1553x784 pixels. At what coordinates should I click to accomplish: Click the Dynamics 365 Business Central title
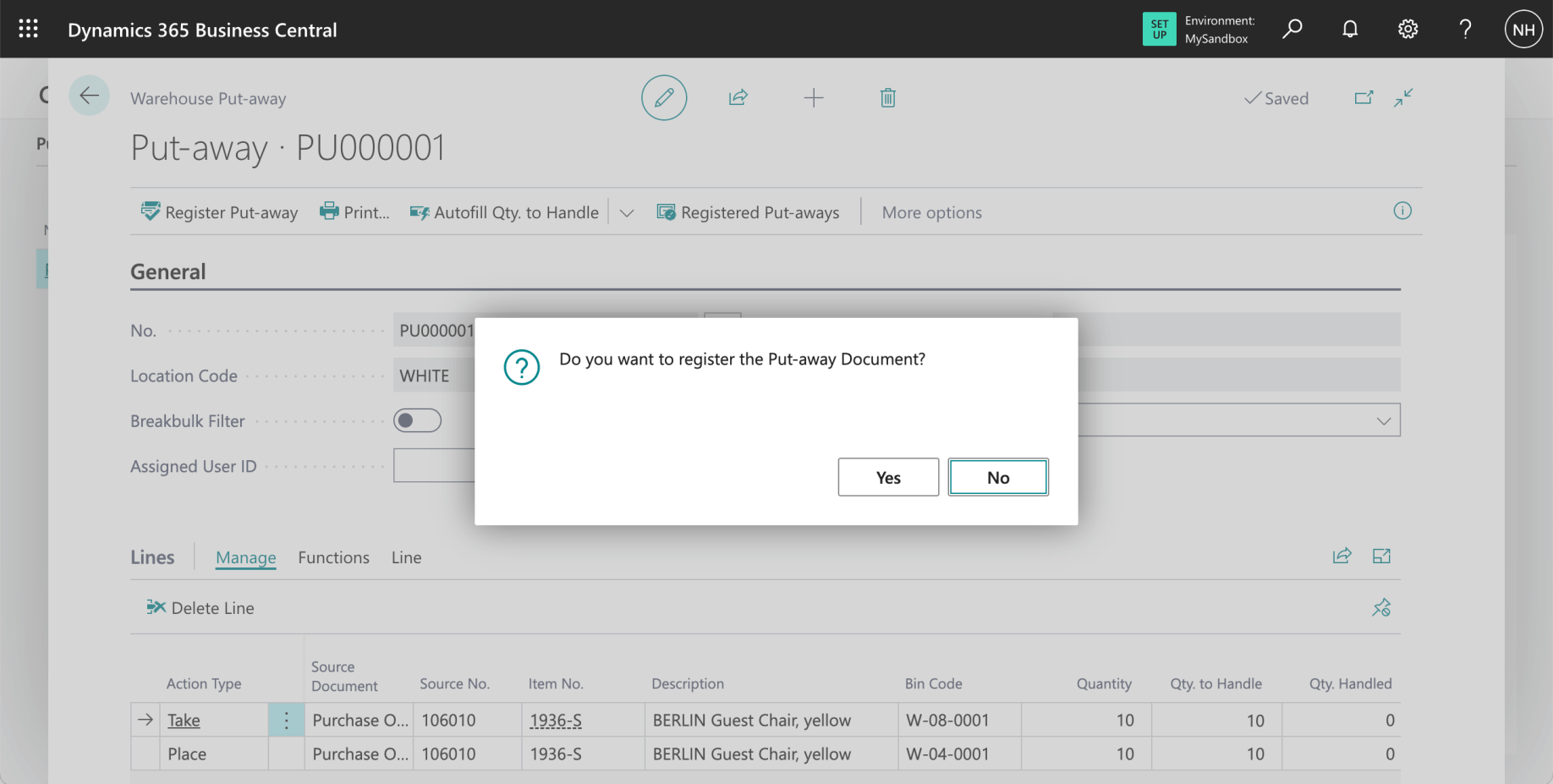point(202,30)
